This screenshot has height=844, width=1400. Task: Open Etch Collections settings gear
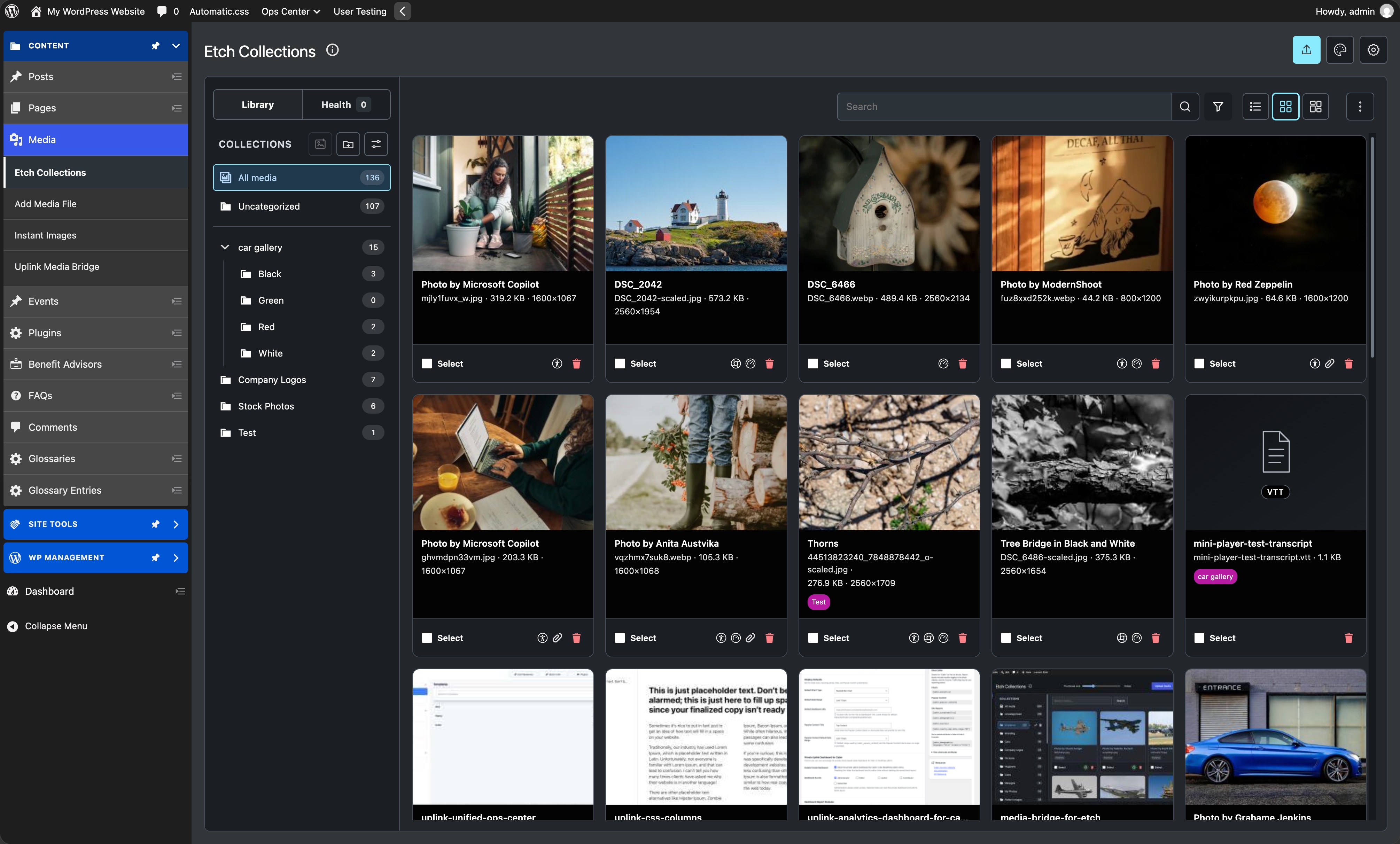(x=1373, y=50)
